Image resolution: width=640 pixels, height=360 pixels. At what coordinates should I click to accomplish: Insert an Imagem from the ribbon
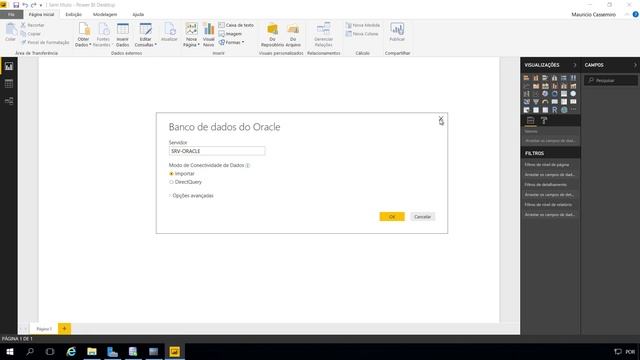230,34
